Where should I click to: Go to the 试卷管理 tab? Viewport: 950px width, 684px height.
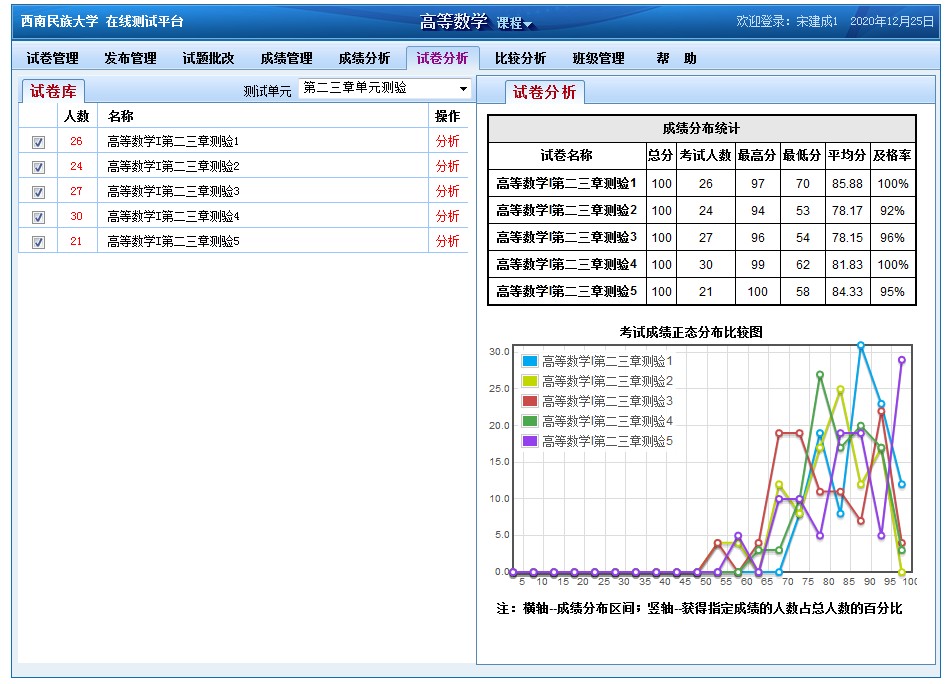52,59
